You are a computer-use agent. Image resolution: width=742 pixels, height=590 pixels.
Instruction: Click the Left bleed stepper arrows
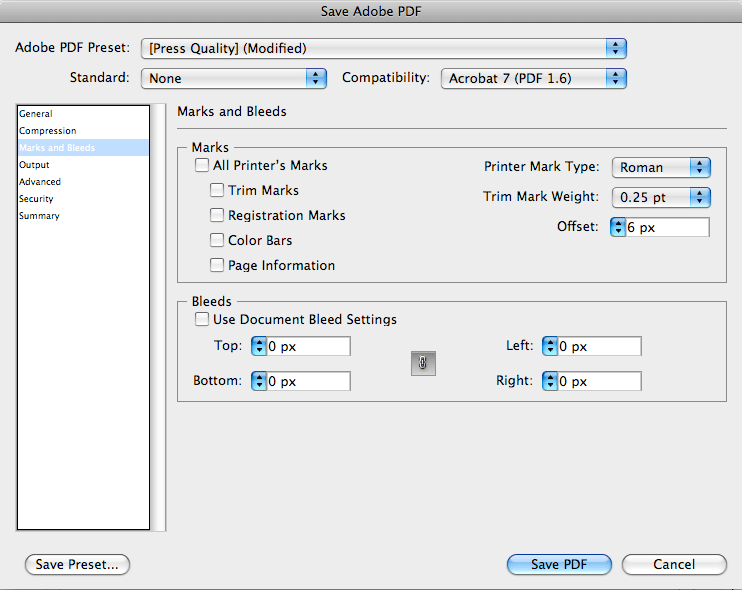(550, 346)
